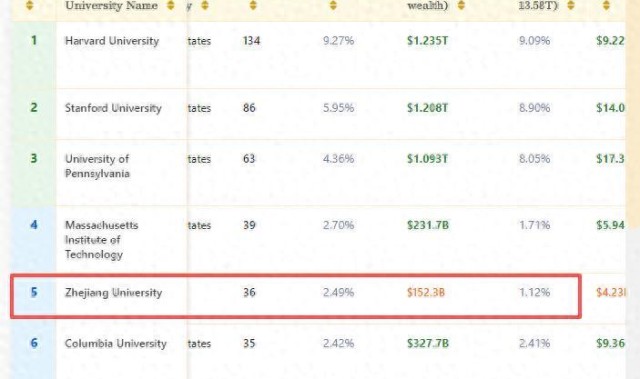Click Stanford's count value 86

pyautogui.click(x=249, y=108)
